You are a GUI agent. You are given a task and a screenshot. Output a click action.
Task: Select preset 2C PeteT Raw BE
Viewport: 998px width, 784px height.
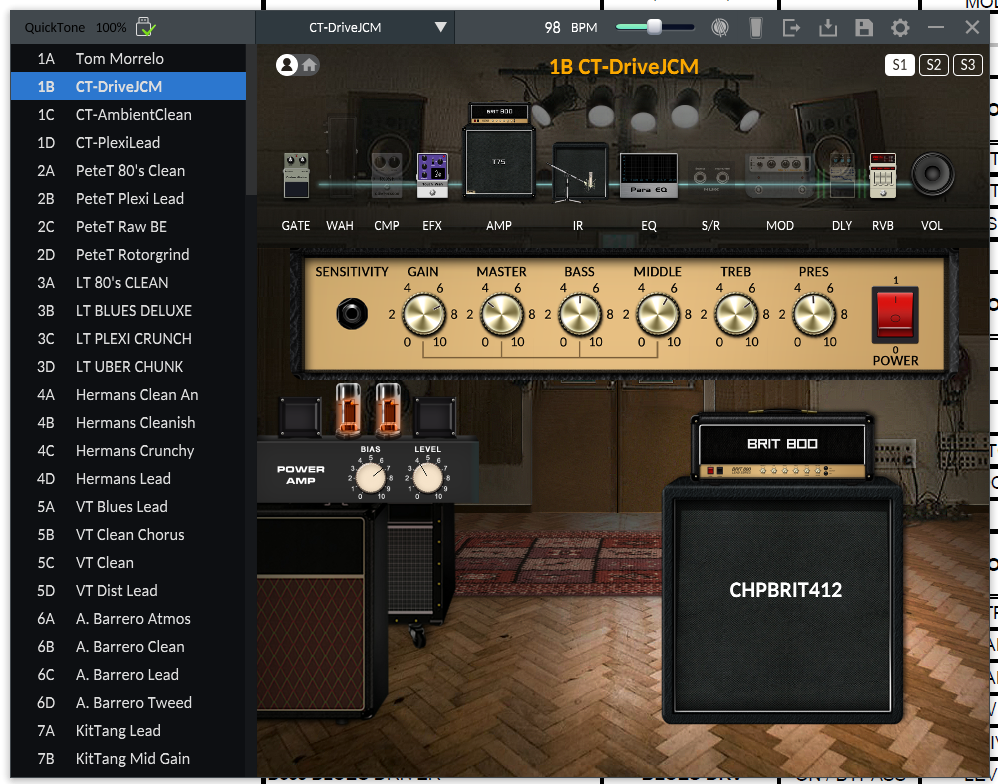pyautogui.click(x=128, y=227)
